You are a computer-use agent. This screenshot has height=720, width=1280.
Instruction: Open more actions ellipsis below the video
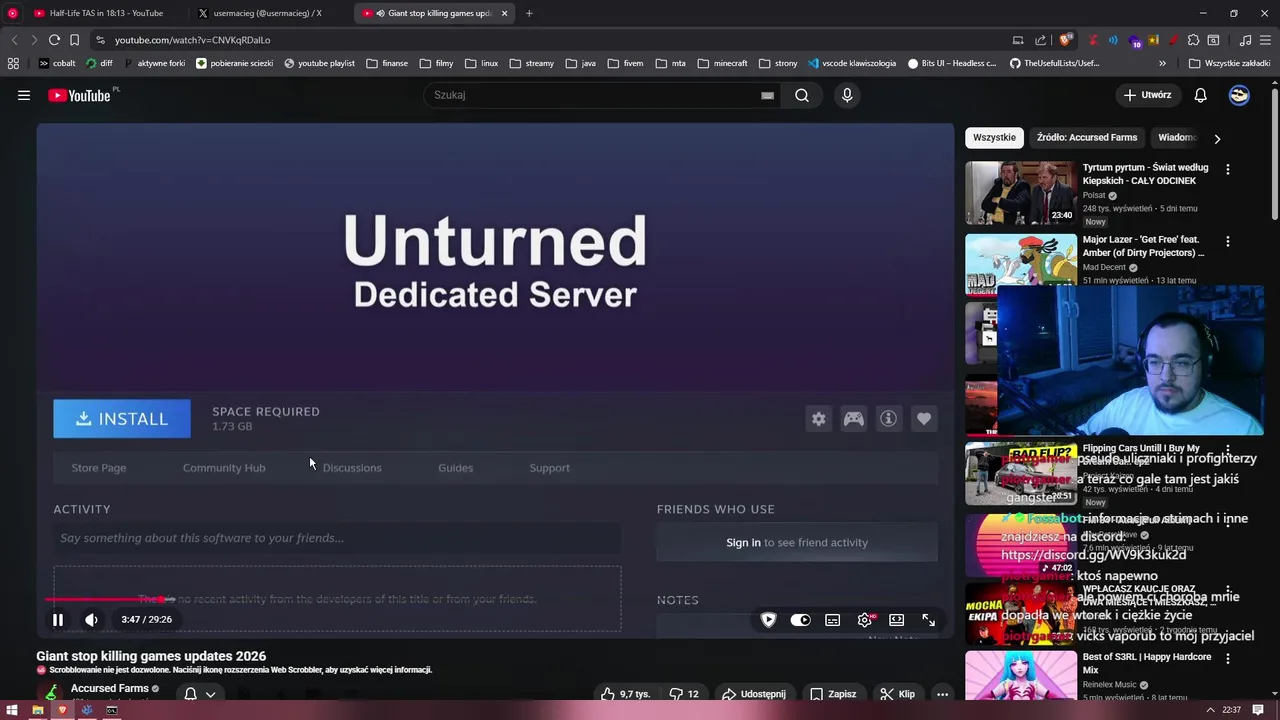(942, 694)
